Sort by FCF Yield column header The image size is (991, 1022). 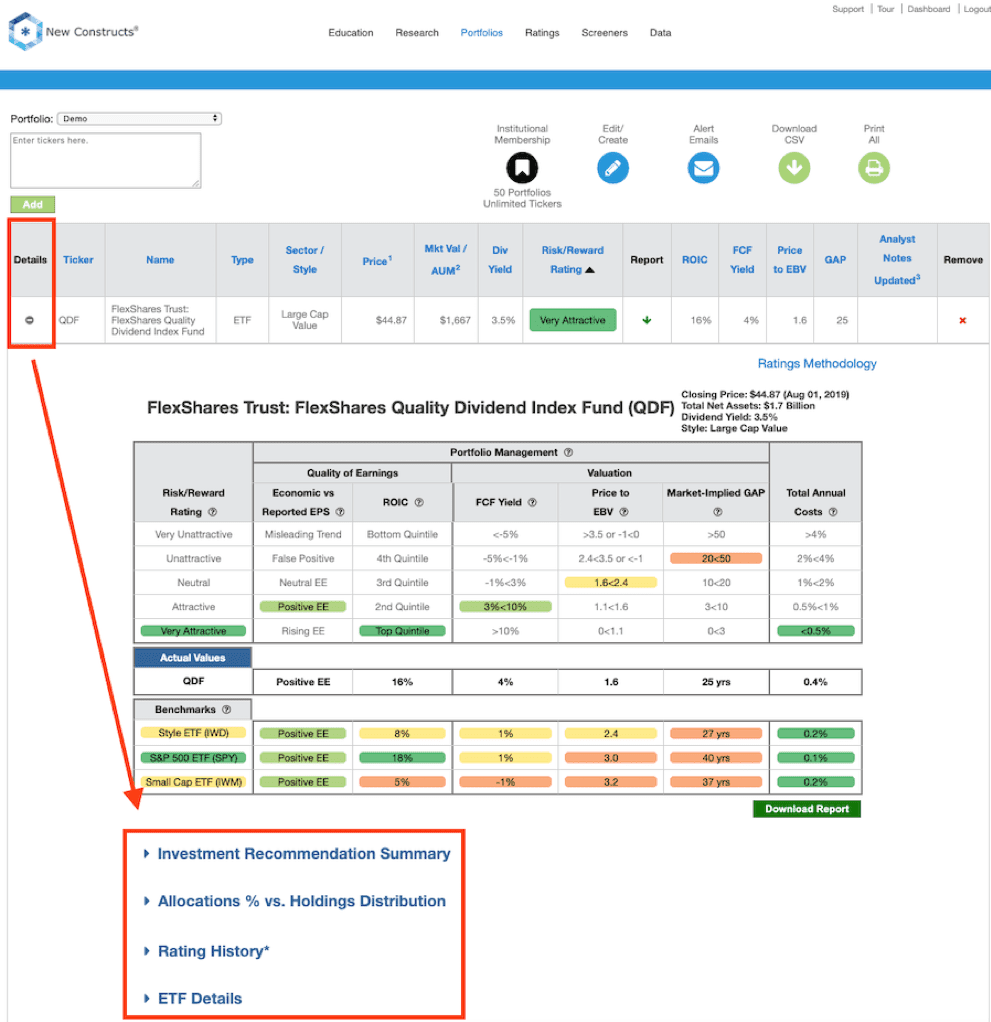pyautogui.click(x=742, y=259)
